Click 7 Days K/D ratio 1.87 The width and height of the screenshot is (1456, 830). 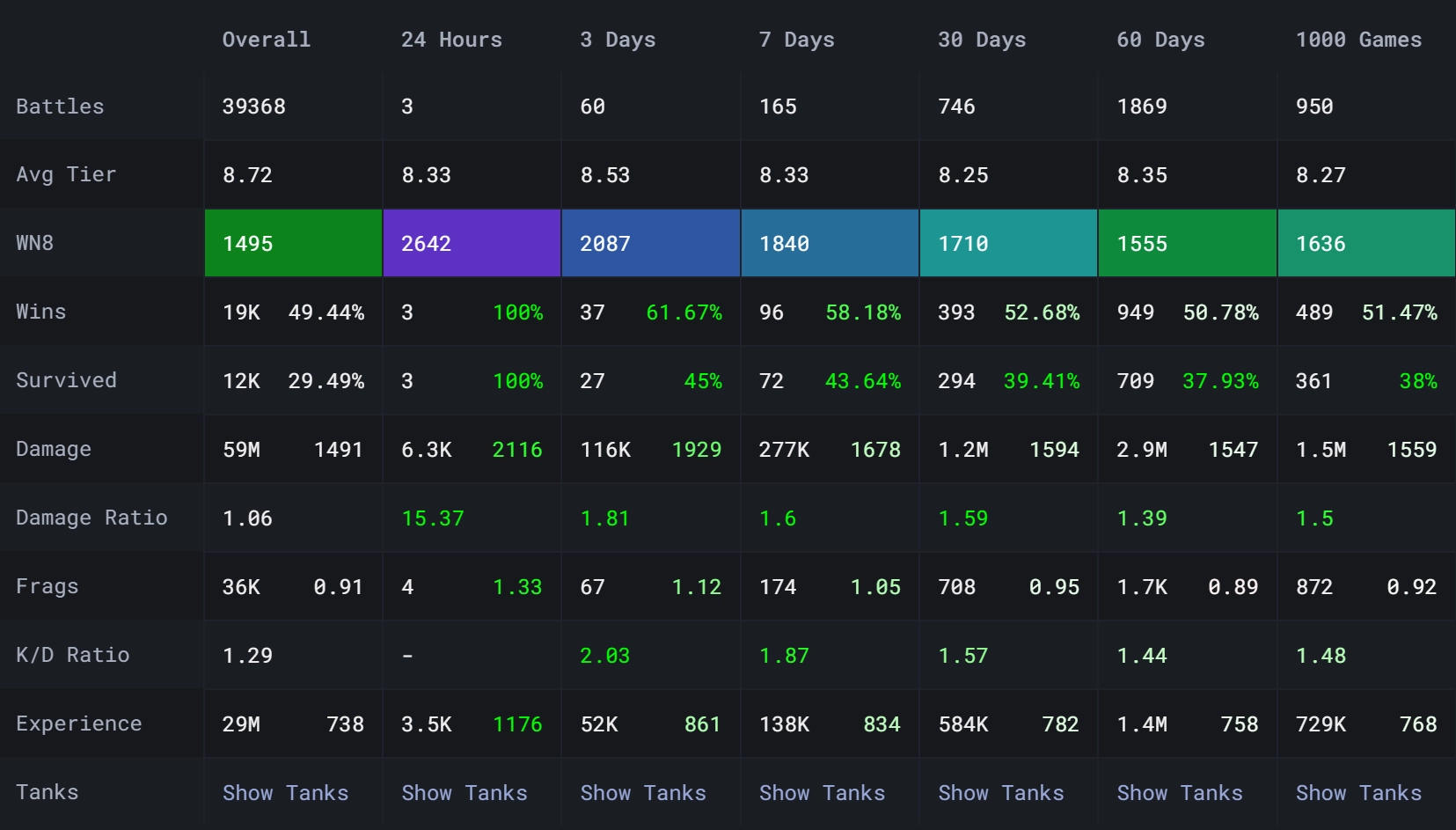[784, 656]
